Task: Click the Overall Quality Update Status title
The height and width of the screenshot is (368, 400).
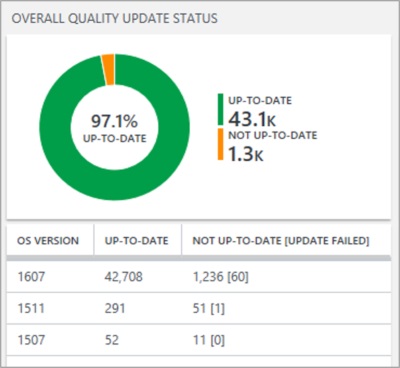Action: tap(115, 18)
